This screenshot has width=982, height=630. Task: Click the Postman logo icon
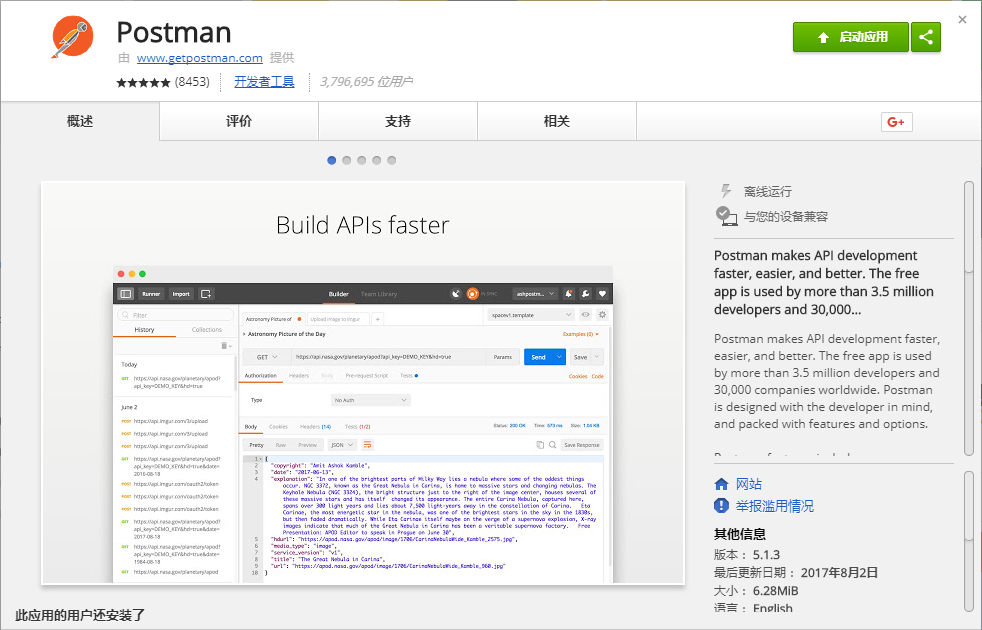point(73,37)
